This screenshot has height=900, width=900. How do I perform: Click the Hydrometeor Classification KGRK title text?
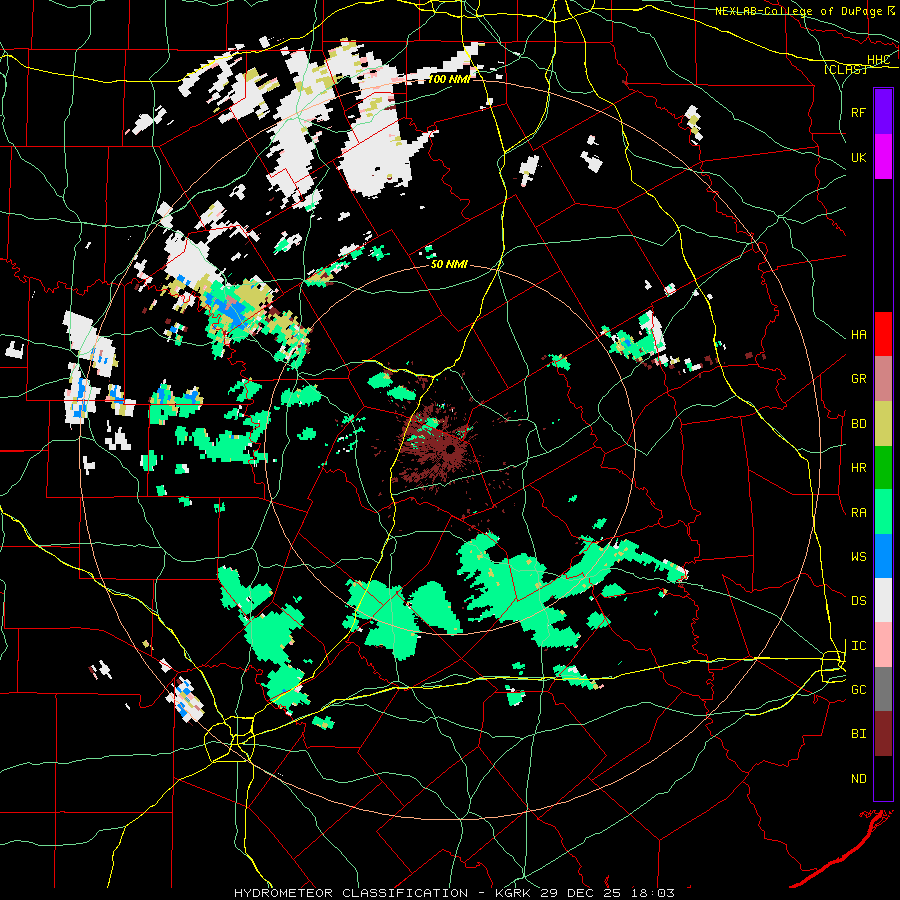point(454,893)
